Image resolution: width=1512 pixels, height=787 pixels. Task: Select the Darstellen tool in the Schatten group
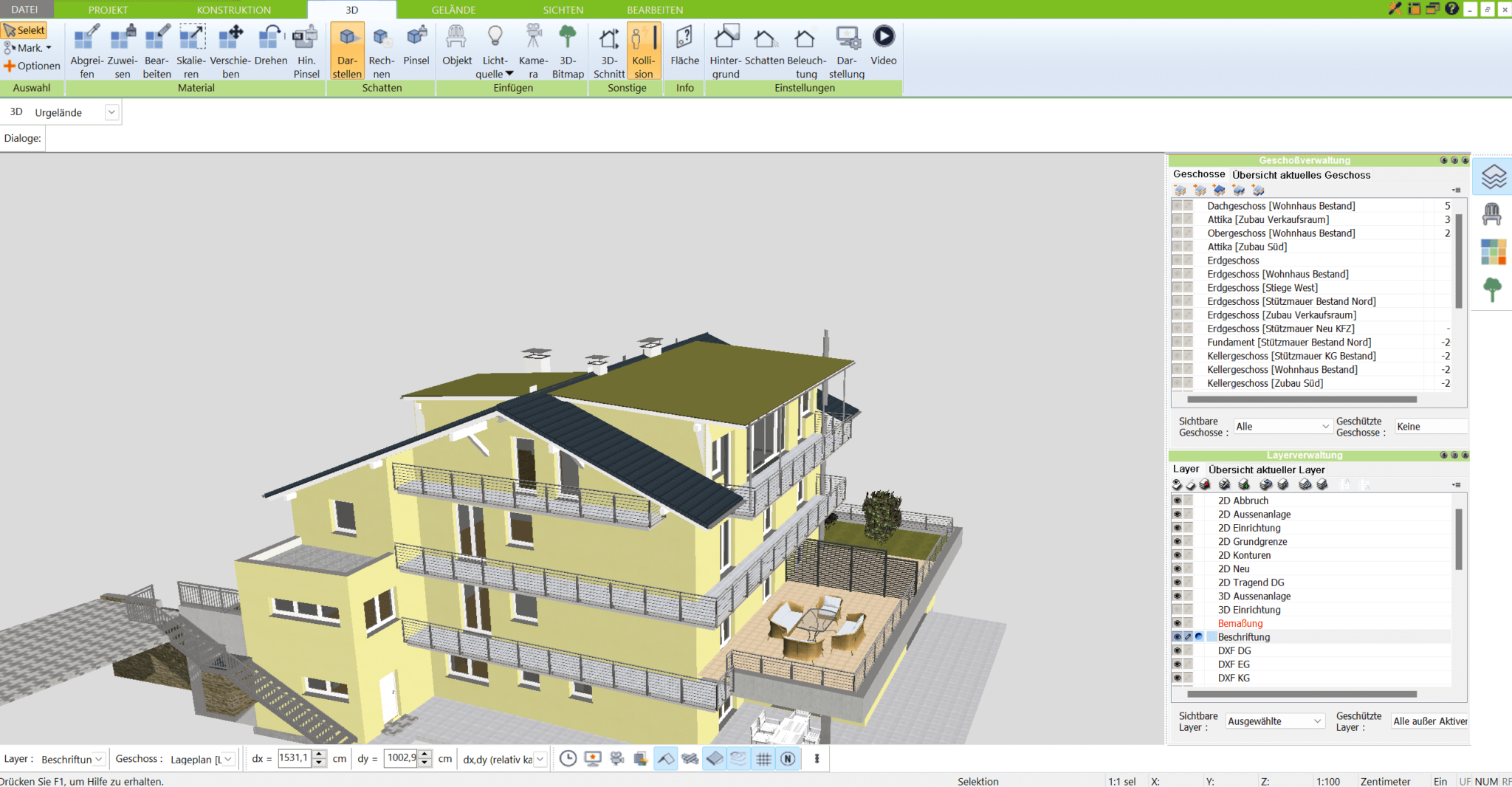(347, 50)
